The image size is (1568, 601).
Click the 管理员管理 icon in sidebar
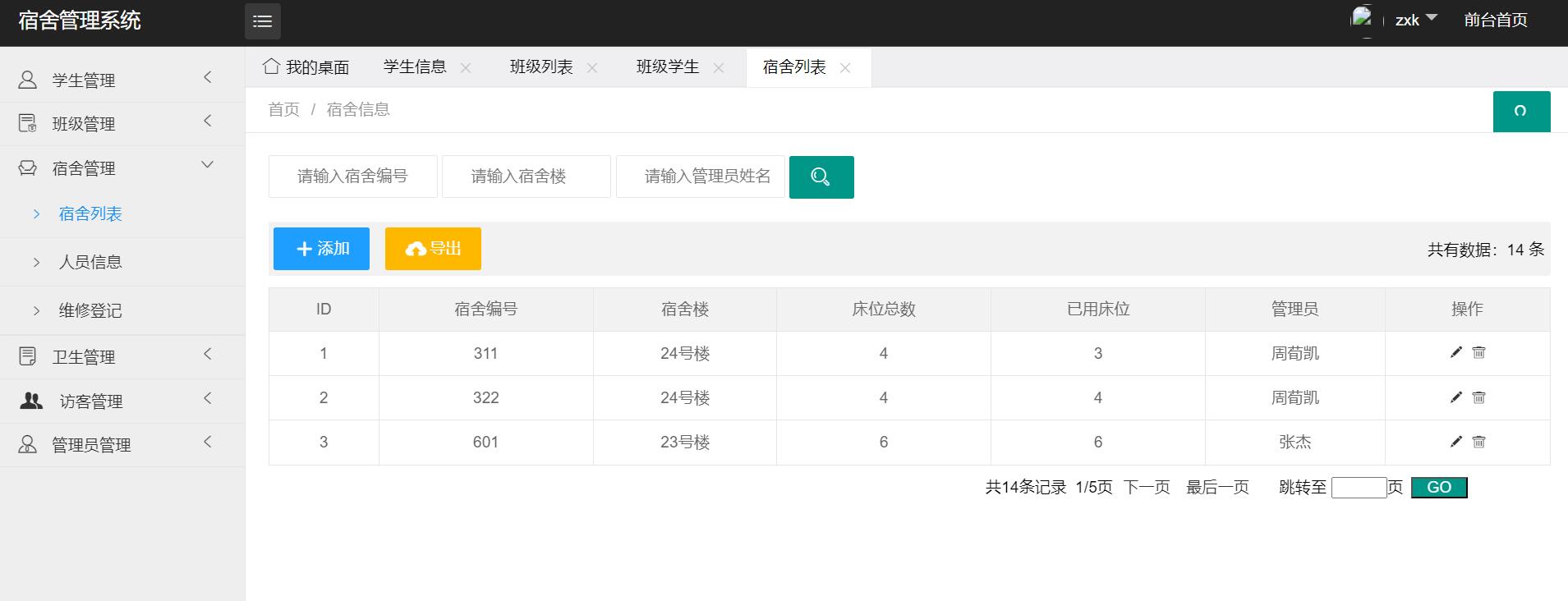[28, 445]
